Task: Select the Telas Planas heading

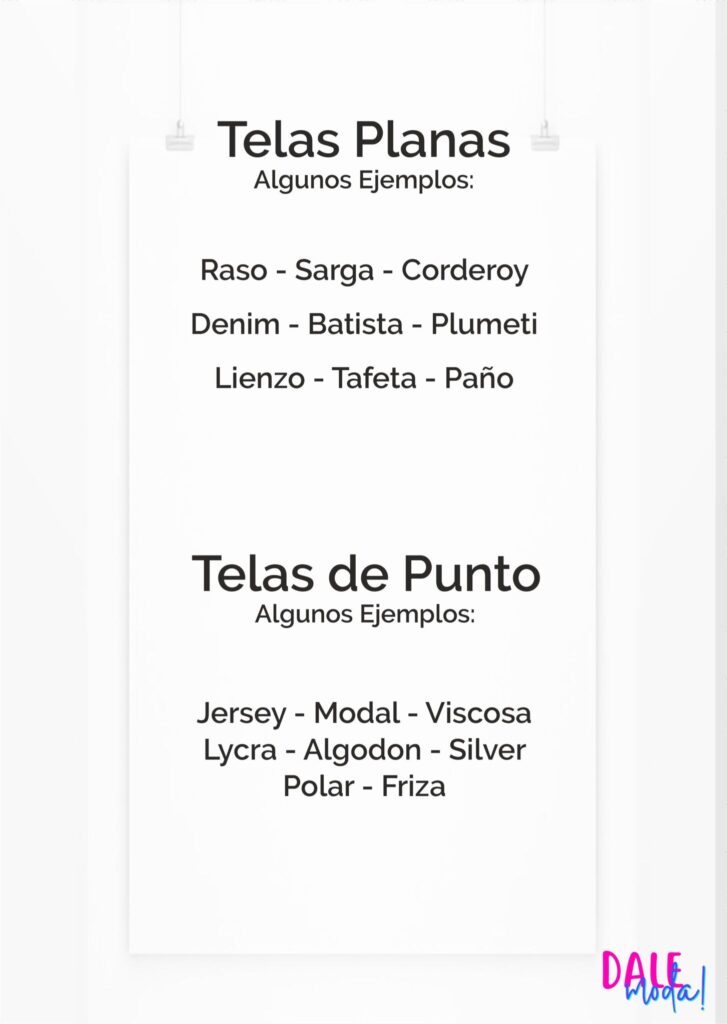Action: point(364,139)
